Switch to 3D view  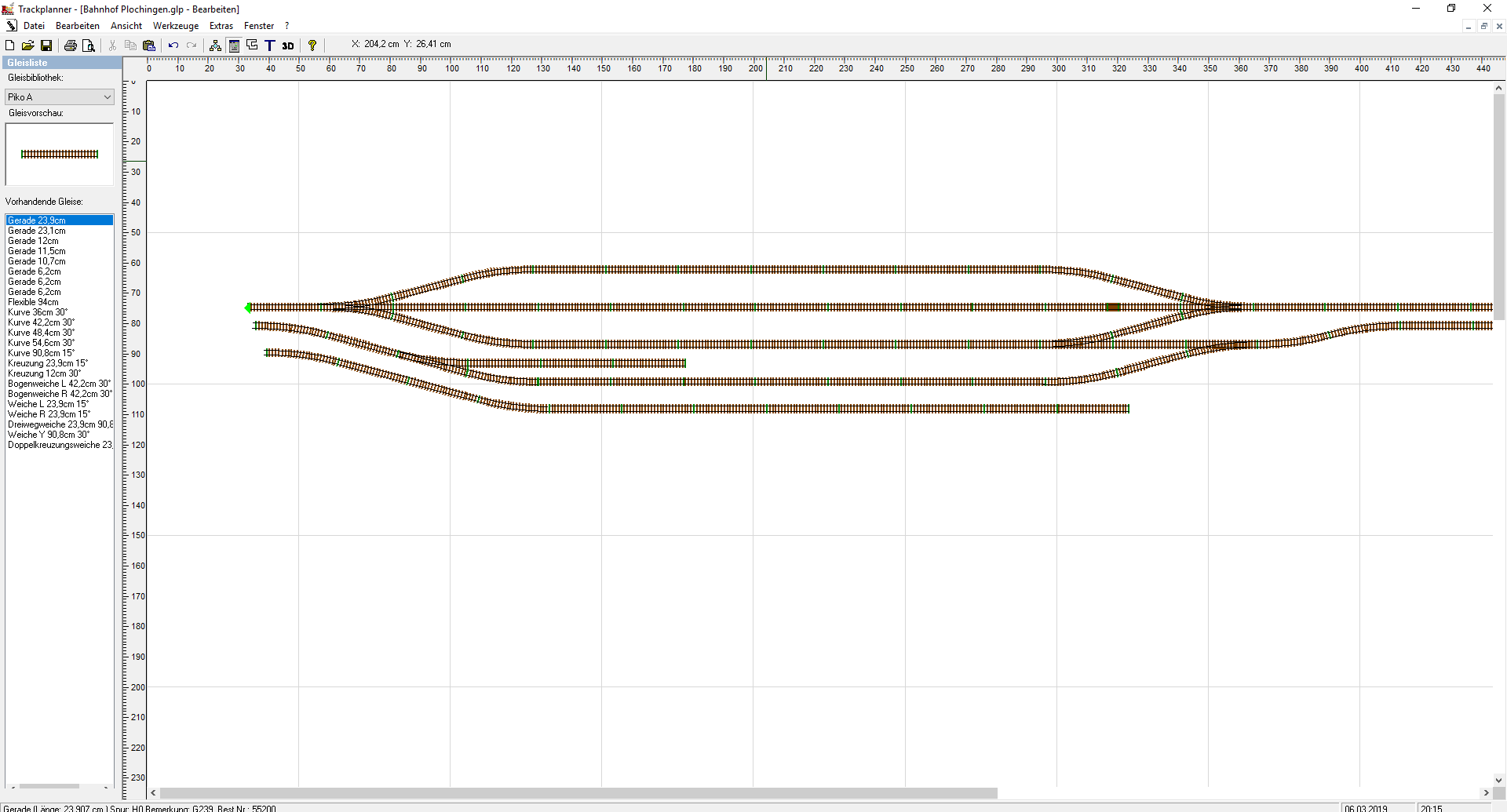pyautogui.click(x=288, y=46)
